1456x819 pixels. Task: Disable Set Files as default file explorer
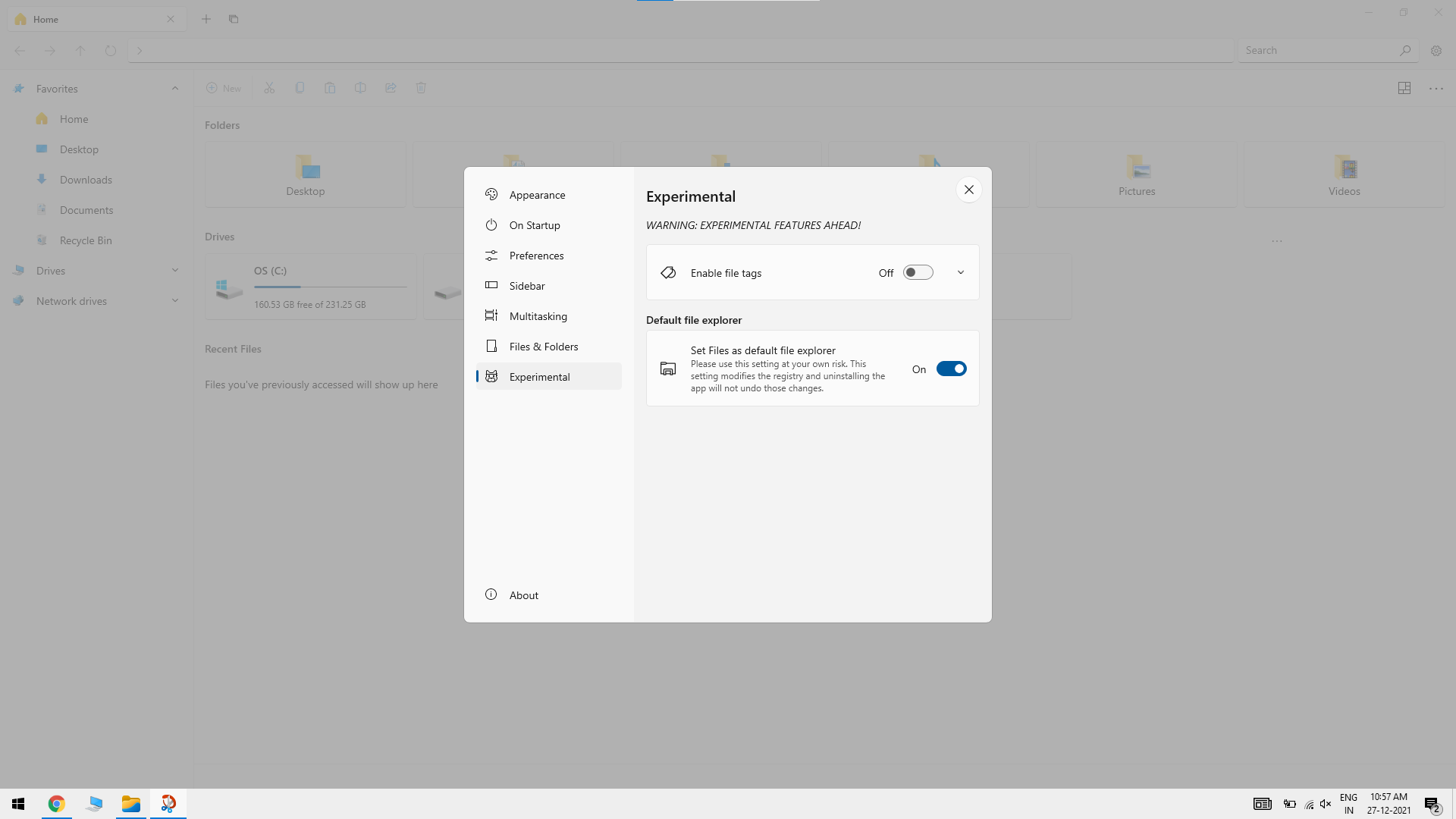tap(952, 369)
